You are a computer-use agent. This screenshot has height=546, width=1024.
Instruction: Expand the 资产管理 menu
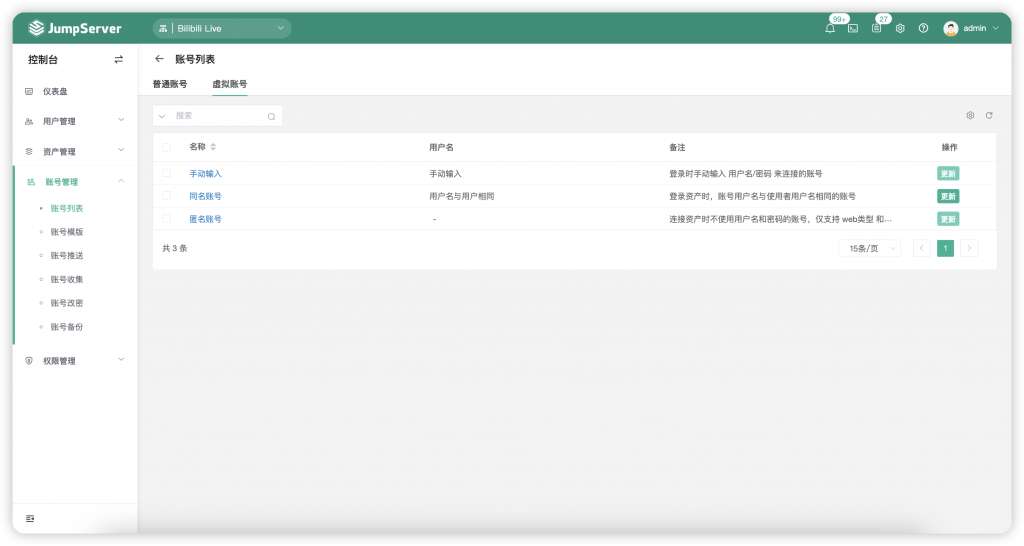pyautogui.click(x=75, y=151)
